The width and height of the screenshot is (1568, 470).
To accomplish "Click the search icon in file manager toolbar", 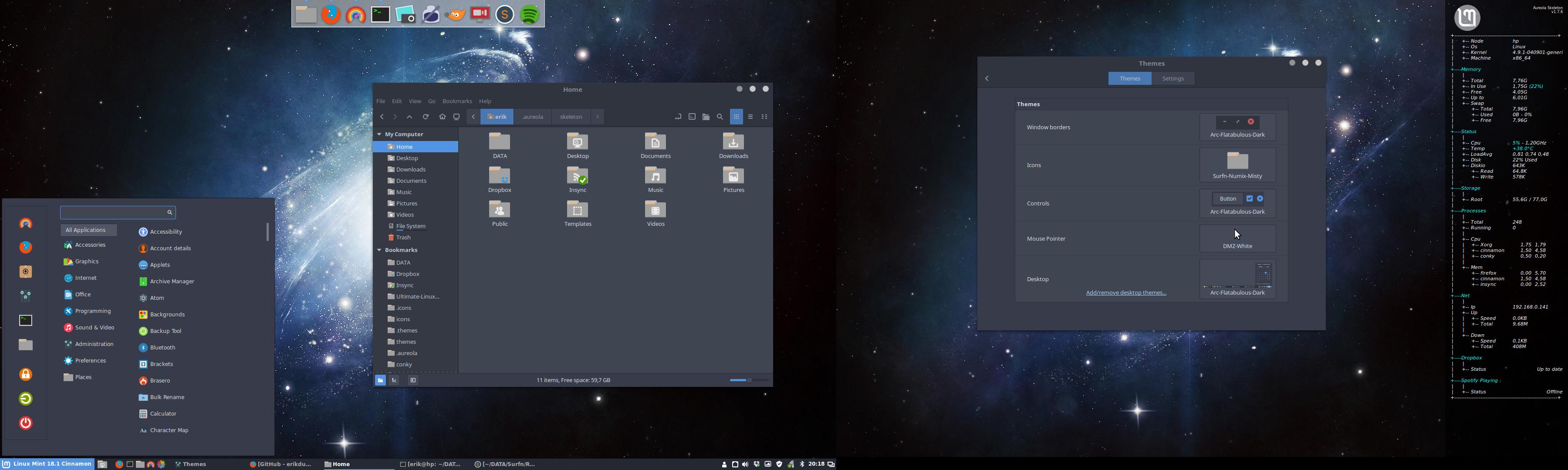I will [x=720, y=117].
